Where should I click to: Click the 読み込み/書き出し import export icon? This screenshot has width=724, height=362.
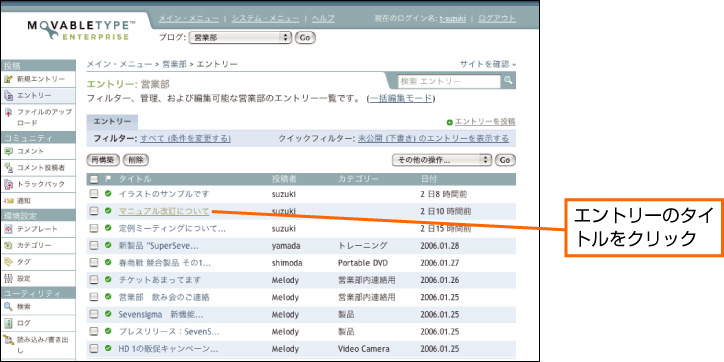pos(8,340)
